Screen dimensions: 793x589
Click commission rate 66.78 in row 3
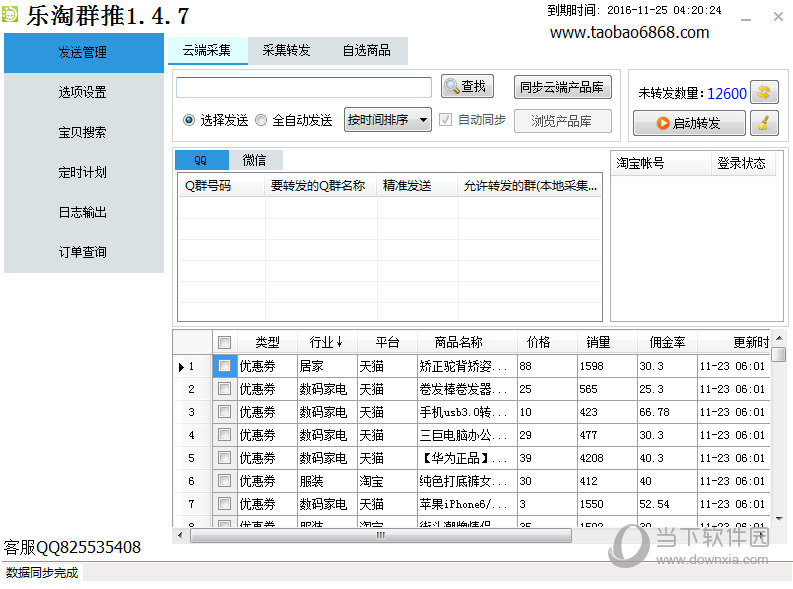pos(668,412)
